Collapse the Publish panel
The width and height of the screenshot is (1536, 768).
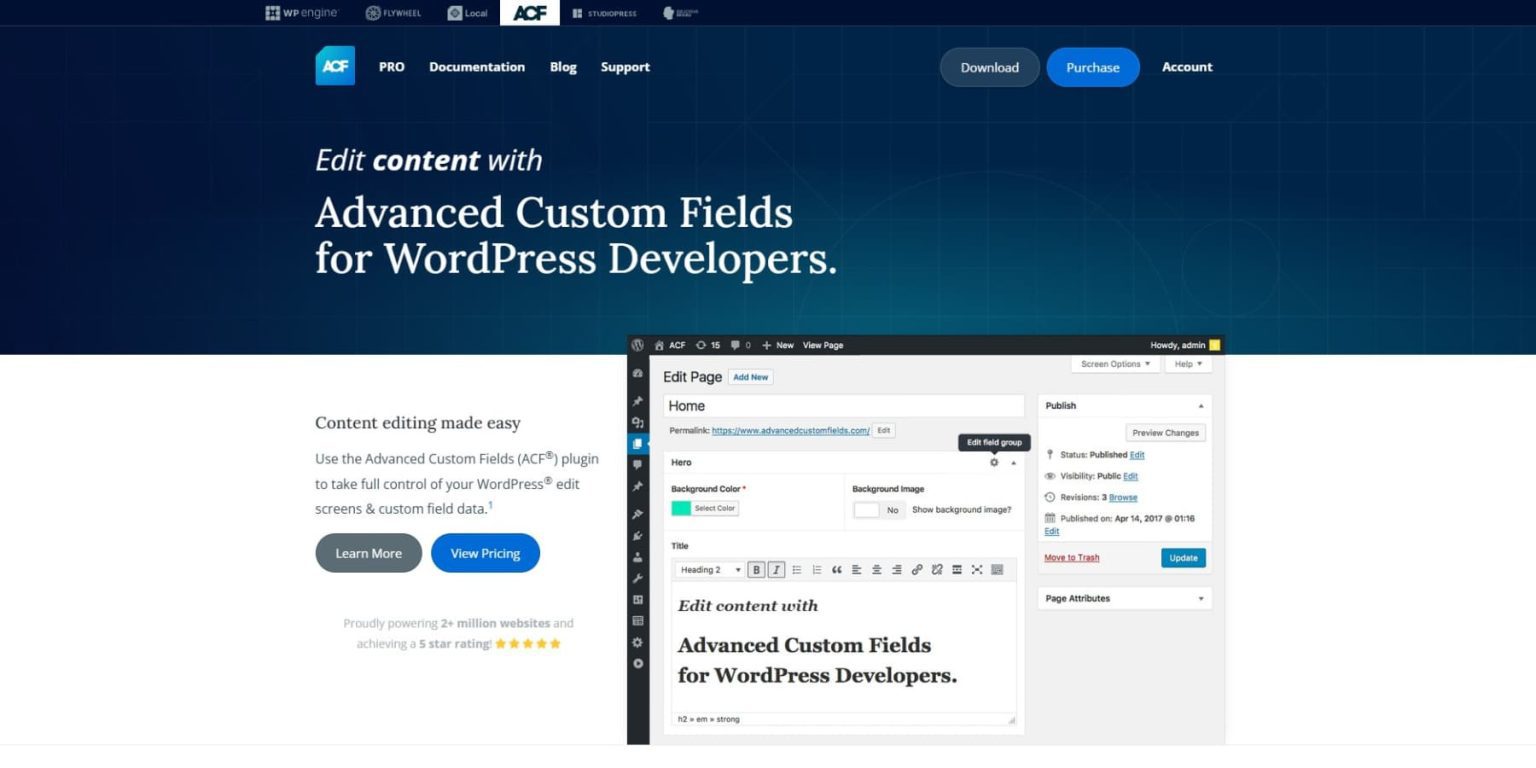[x=1201, y=405]
